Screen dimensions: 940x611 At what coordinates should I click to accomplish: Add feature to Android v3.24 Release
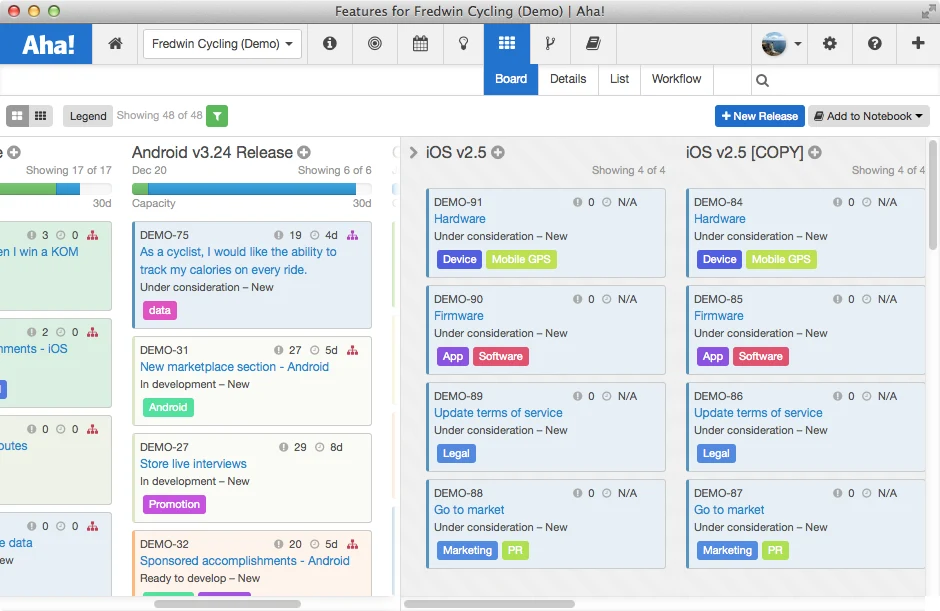(304, 152)
